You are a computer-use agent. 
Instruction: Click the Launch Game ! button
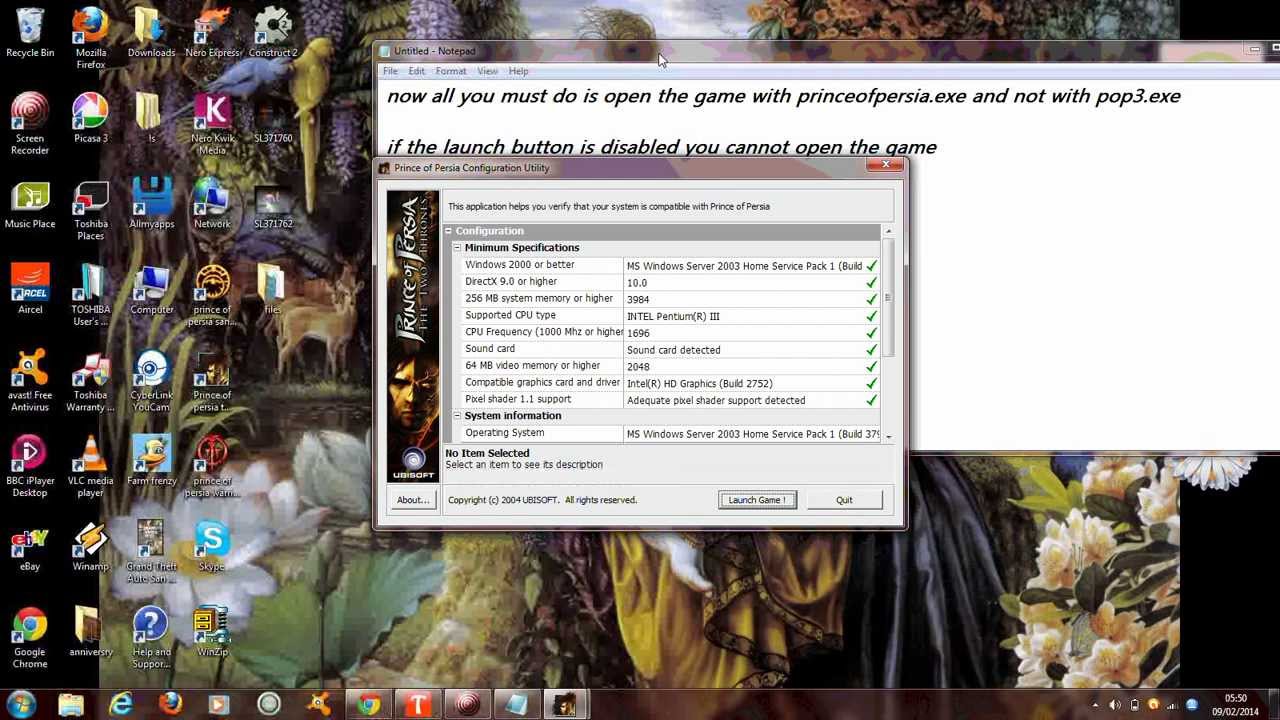click(x=757, y=500)
